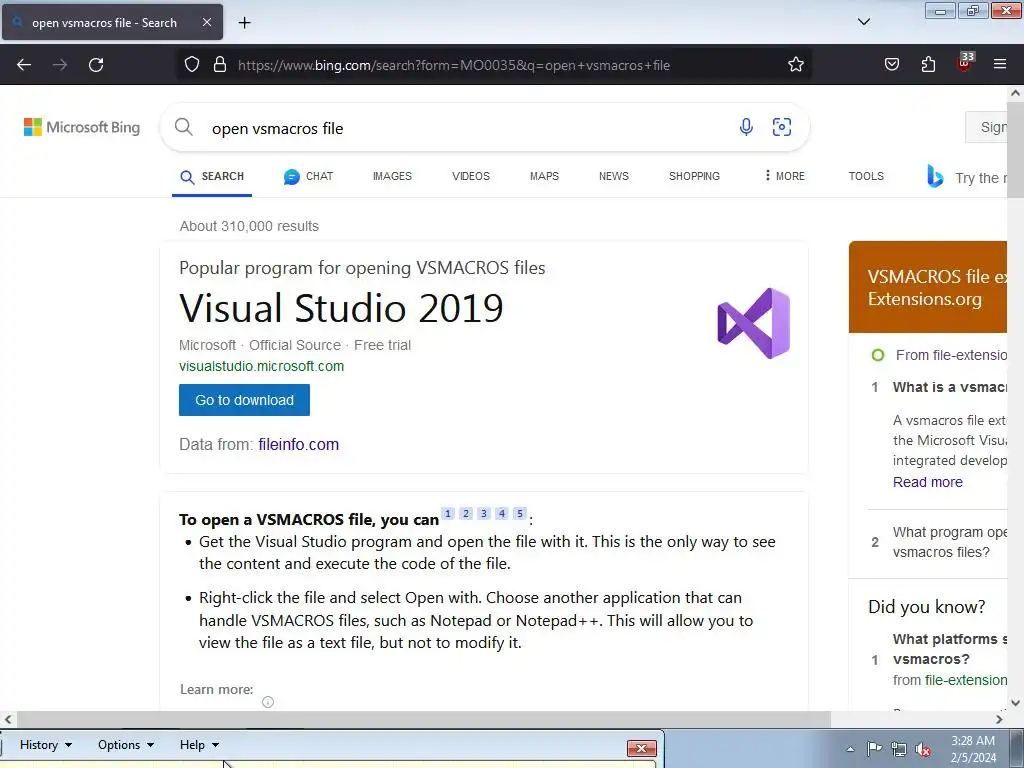Screen dimensions: 1024x768
Task: Close the 'open vsmacros file' tab
Action: click(206, 22)
